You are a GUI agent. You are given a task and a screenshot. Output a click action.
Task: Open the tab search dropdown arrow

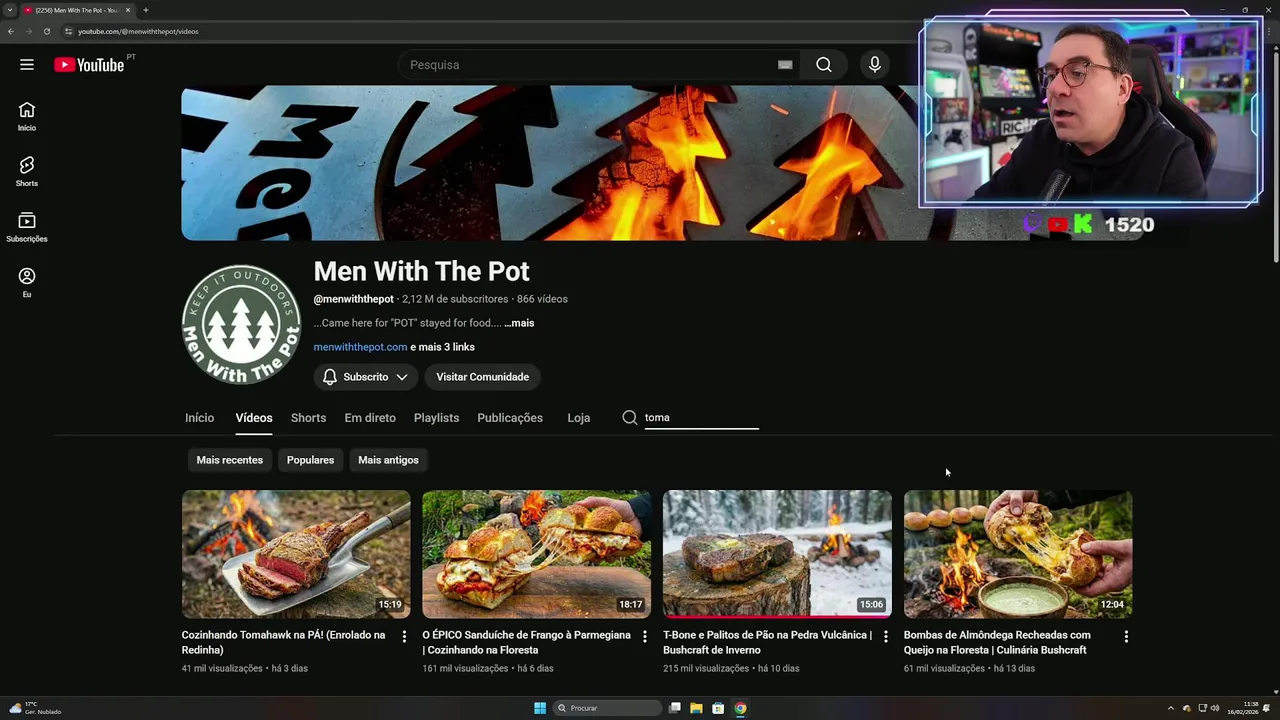point(10,10)
